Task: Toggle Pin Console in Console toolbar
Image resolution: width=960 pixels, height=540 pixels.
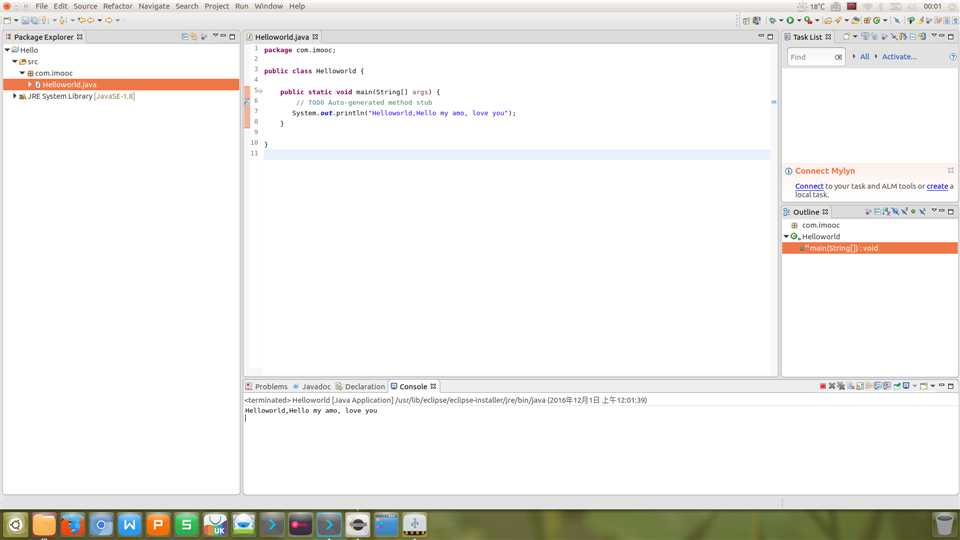Action: click(896, 386)
